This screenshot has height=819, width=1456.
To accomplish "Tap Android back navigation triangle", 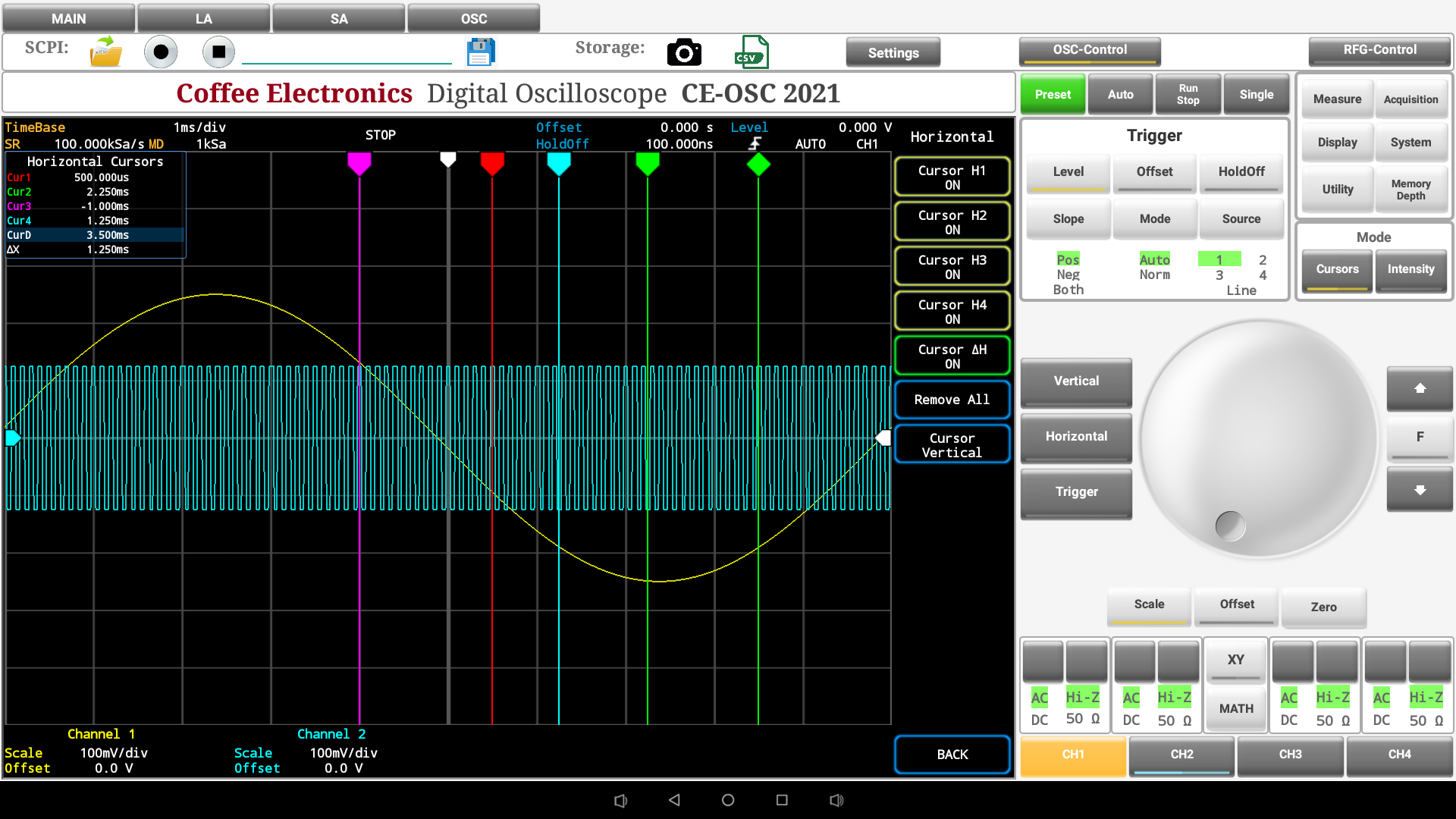I will pos(674,800).
